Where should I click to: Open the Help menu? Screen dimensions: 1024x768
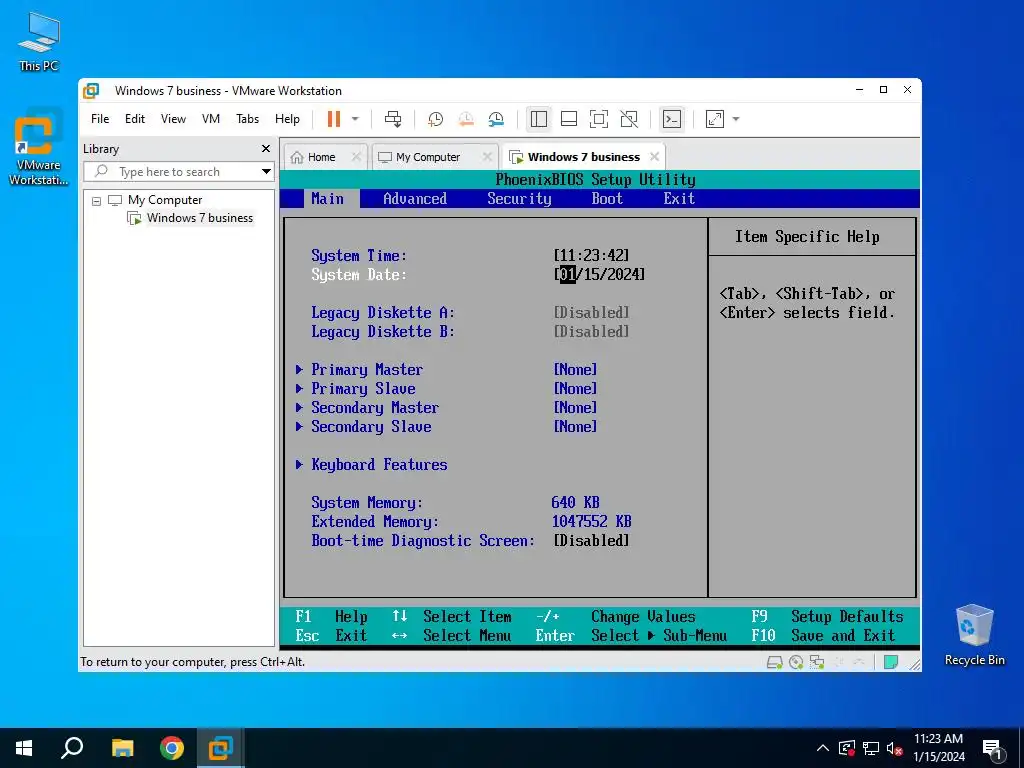287,119
